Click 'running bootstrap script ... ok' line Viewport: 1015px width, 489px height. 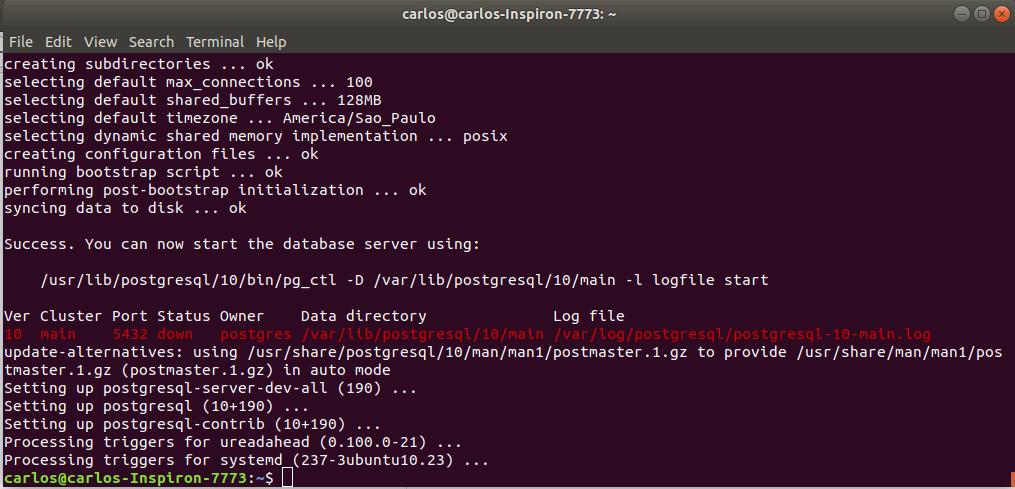click(143, 172)
